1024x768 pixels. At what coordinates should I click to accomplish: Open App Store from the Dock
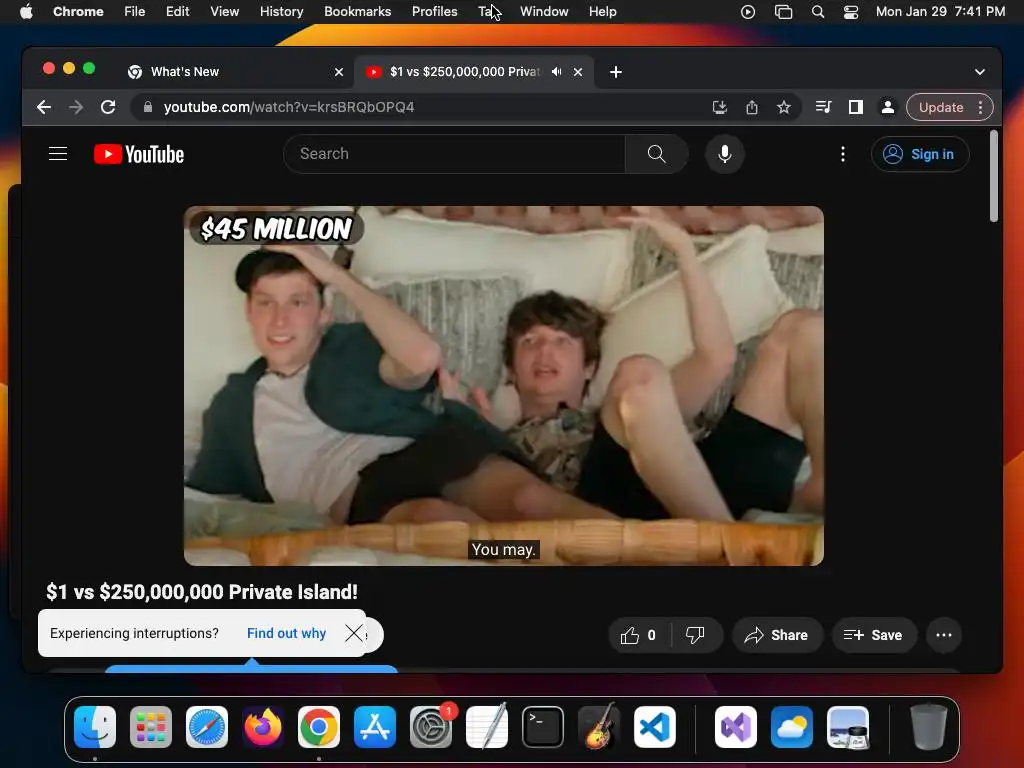[375, 727]
